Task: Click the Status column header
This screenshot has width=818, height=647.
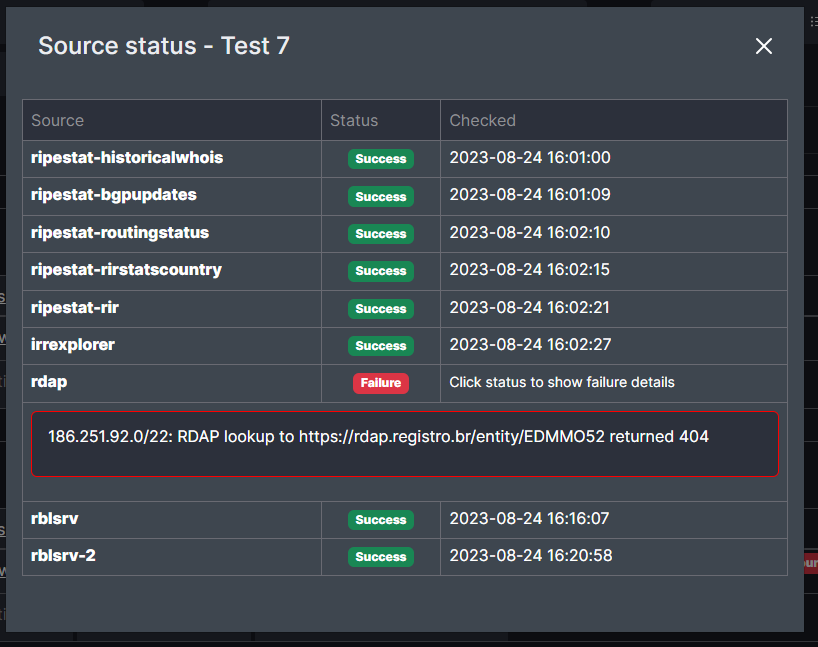Action: tap(354, 120)
